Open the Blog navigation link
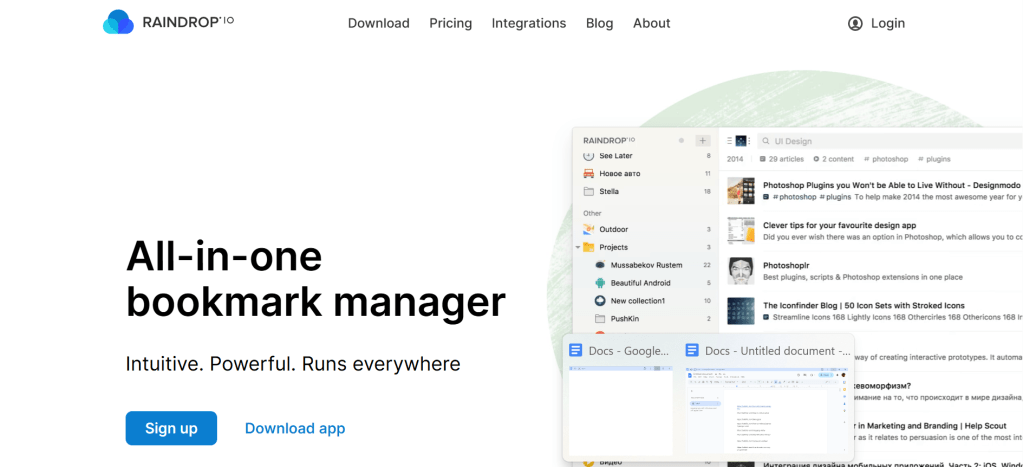The image size is (1023, 467). pyautogui.click(x=599, y=23)
